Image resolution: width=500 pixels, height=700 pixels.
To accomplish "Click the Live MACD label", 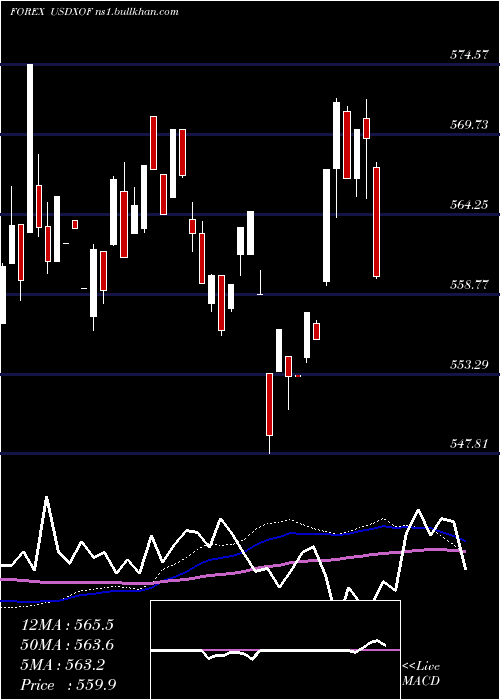I will (x=421, y=674).
